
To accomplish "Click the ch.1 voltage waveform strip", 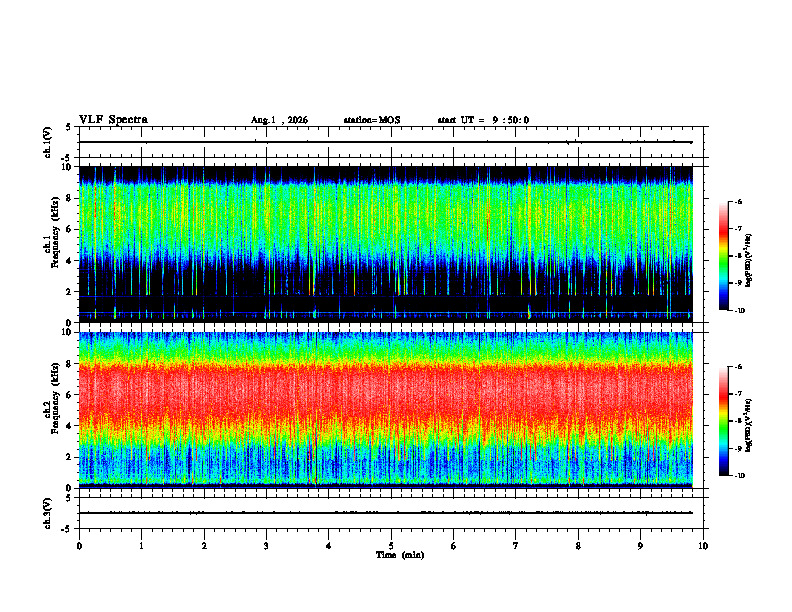I will click(391, 142).
